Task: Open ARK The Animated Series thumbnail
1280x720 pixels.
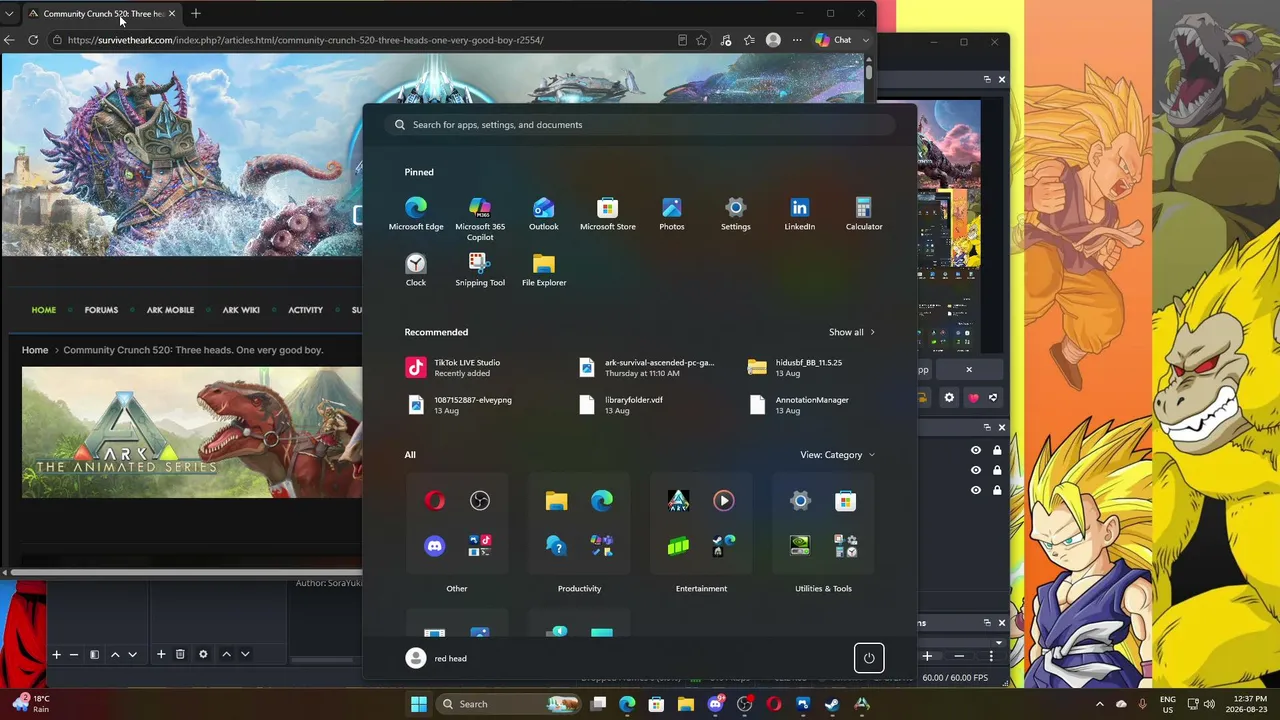Action: (x=192, y=432)
